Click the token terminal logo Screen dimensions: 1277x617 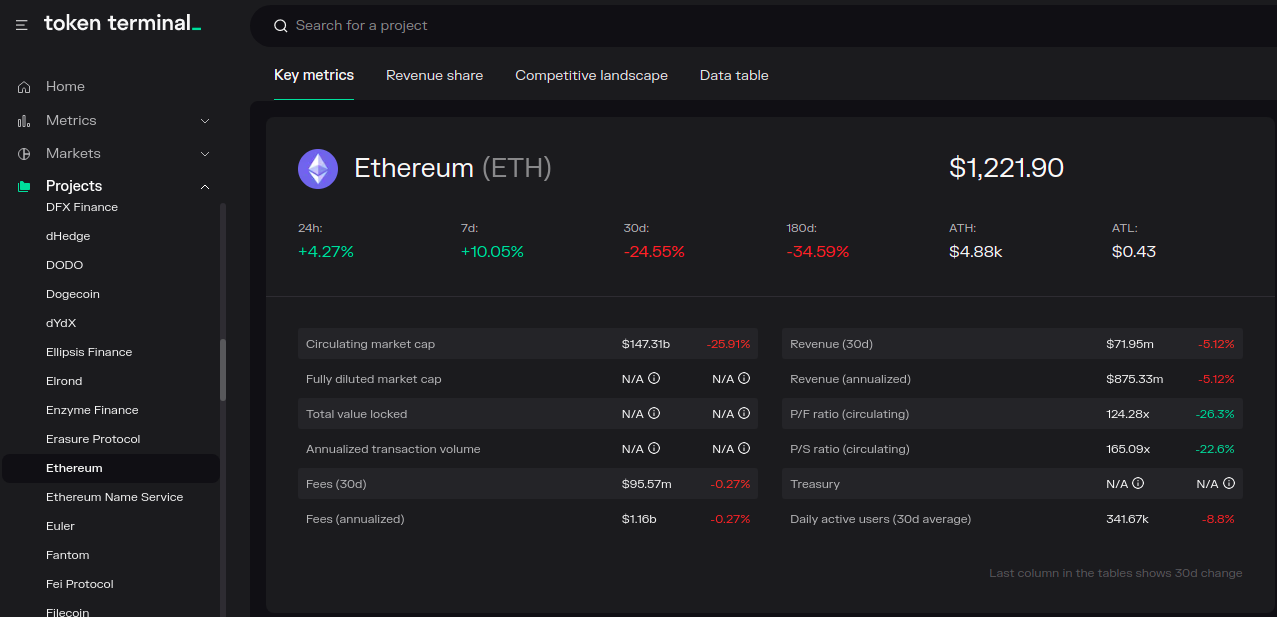pos(123,23)
